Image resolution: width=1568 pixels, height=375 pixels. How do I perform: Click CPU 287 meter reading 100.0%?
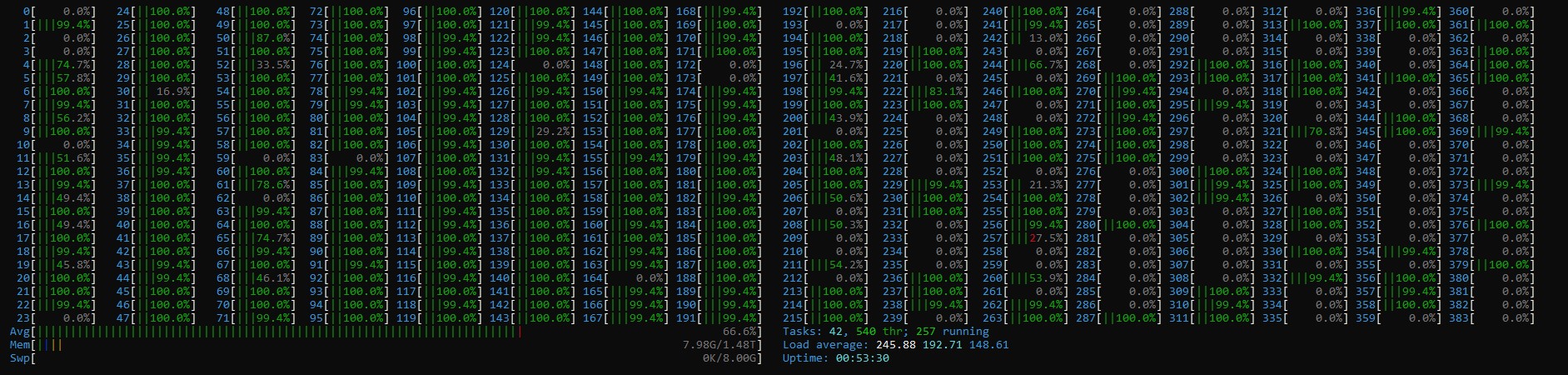click(1119, 318)
